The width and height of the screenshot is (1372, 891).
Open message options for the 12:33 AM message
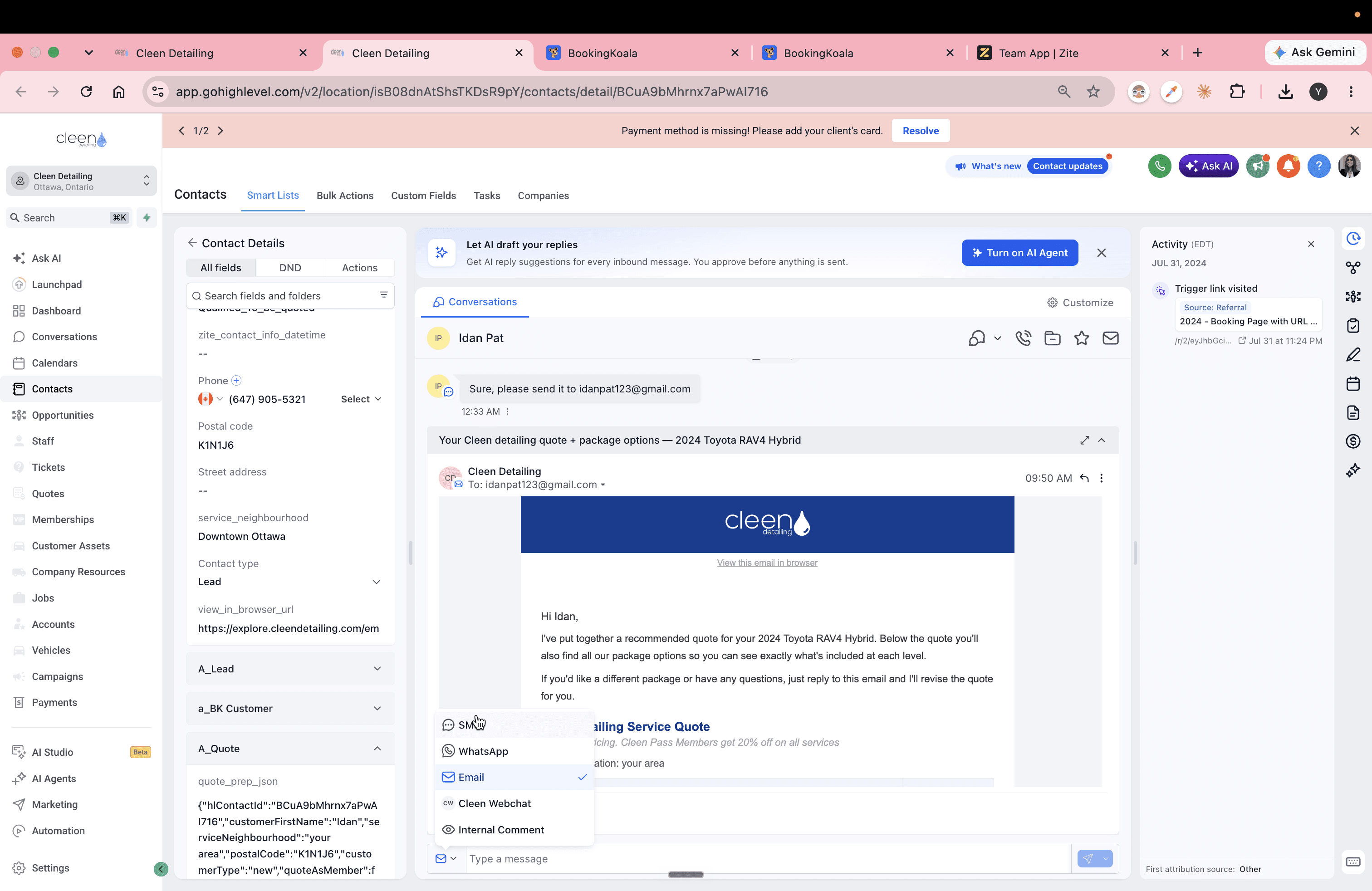click(x=507, y=411)
